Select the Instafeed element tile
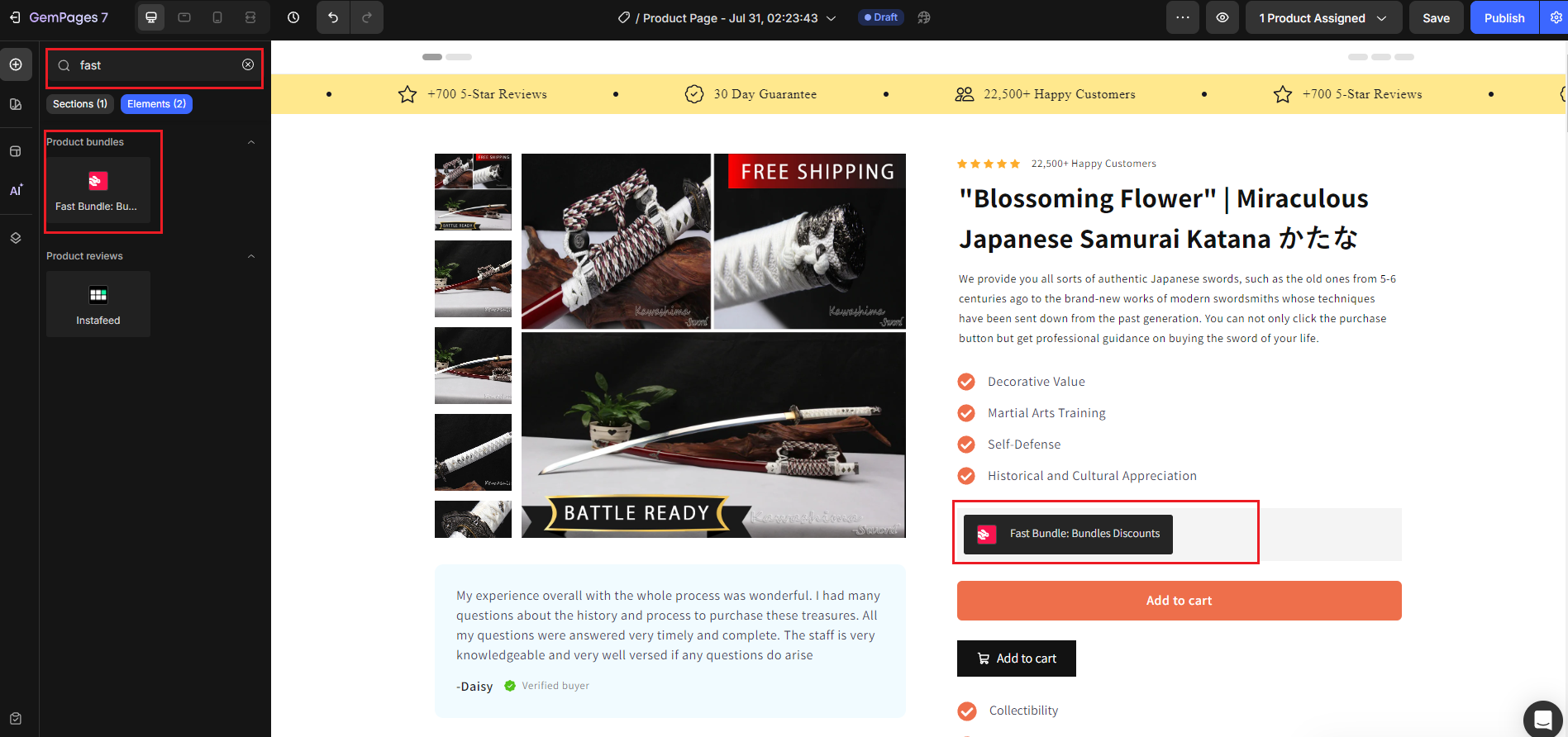Image resolution: width=1568 pixels, height=737 pixels. [x=98, y=304]
